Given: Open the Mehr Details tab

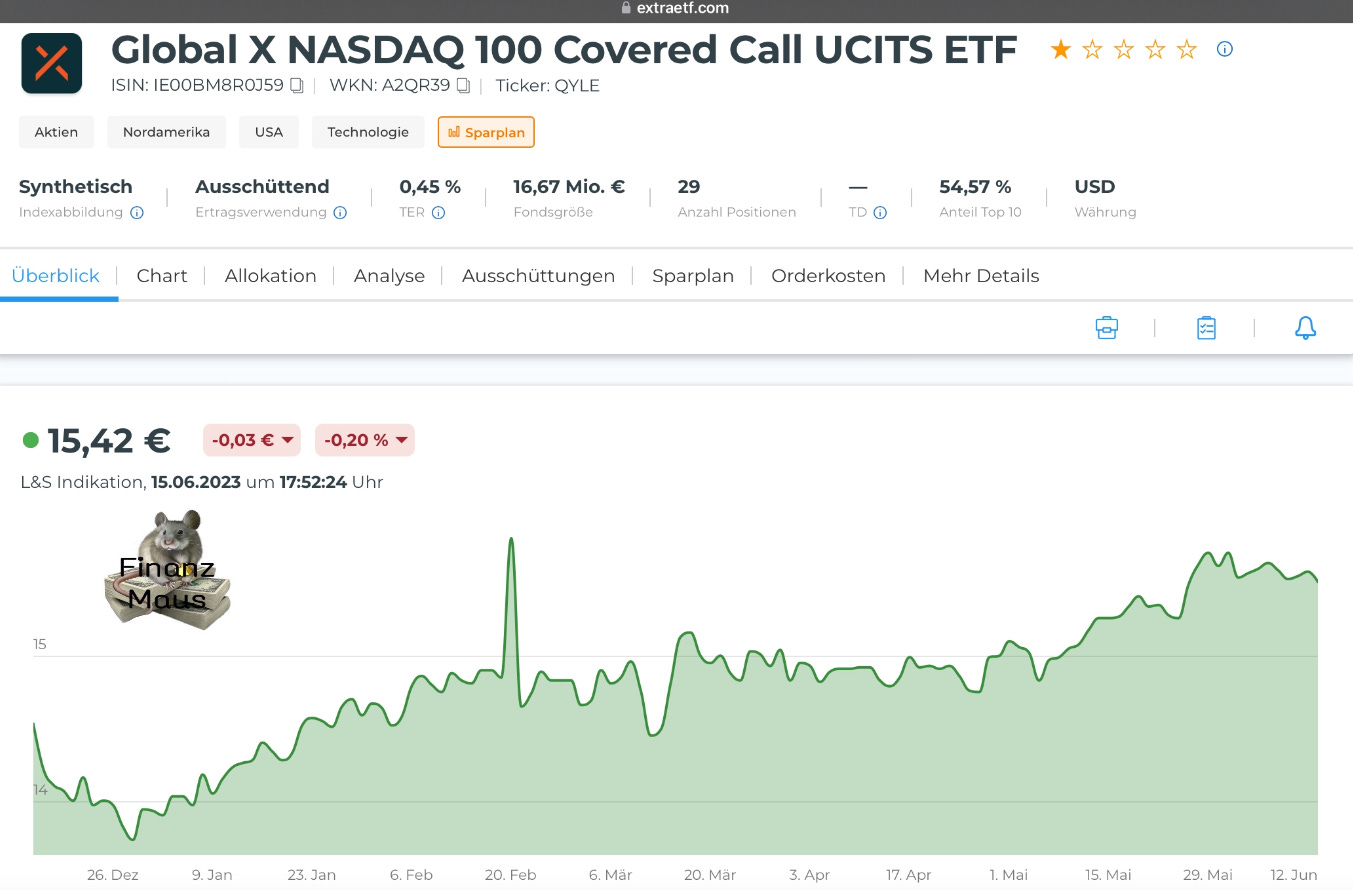Looking at the screenshot, I should 981,276.
